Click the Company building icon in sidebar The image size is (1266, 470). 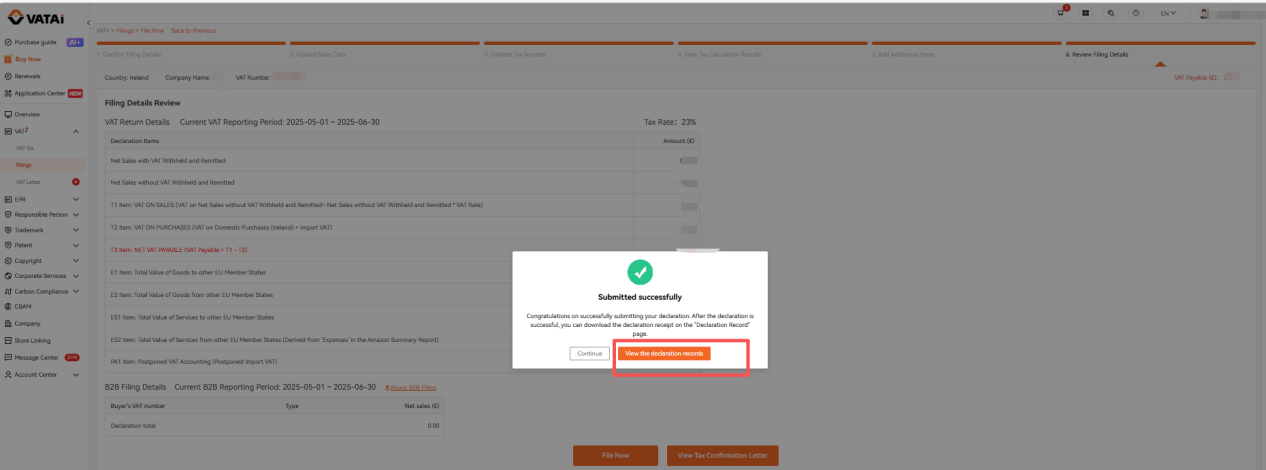[8, 323]
